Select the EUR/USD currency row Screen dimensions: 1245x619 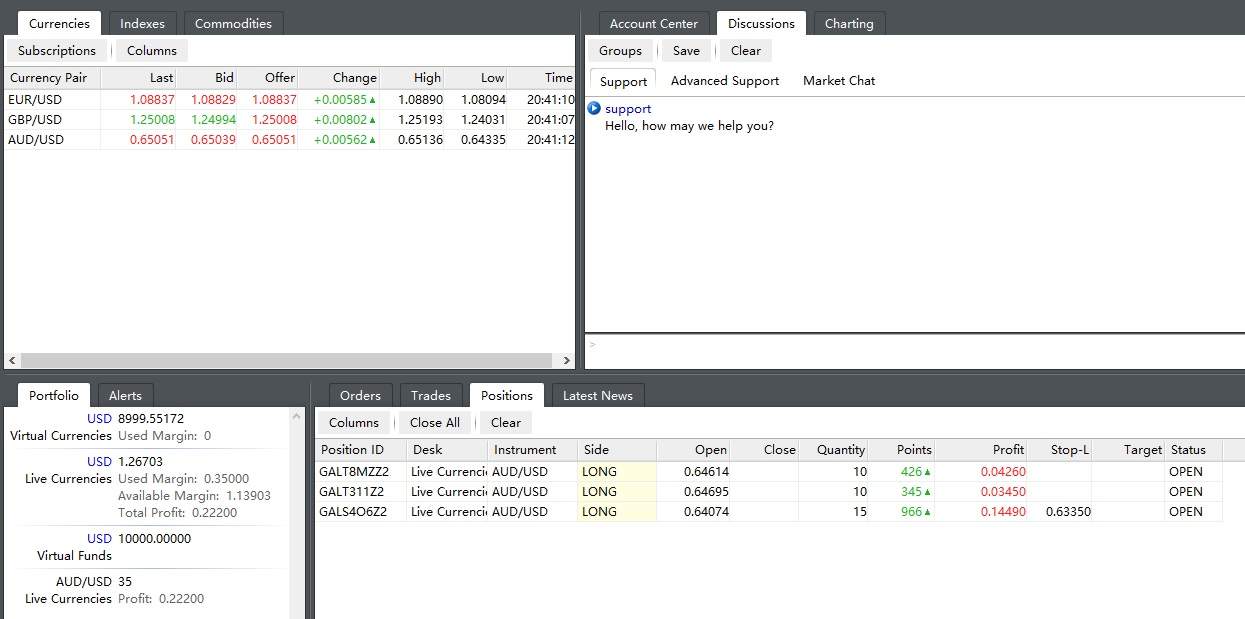[x=290, y=100]
